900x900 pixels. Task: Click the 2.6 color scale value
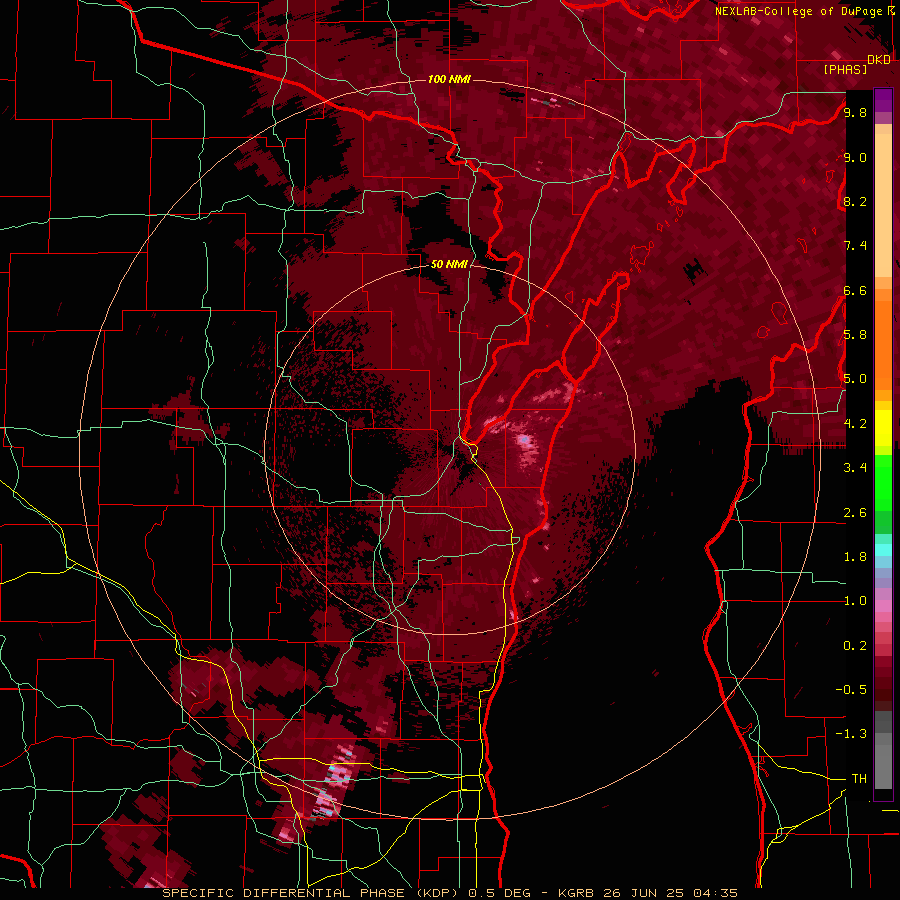[x=855, y=513]
